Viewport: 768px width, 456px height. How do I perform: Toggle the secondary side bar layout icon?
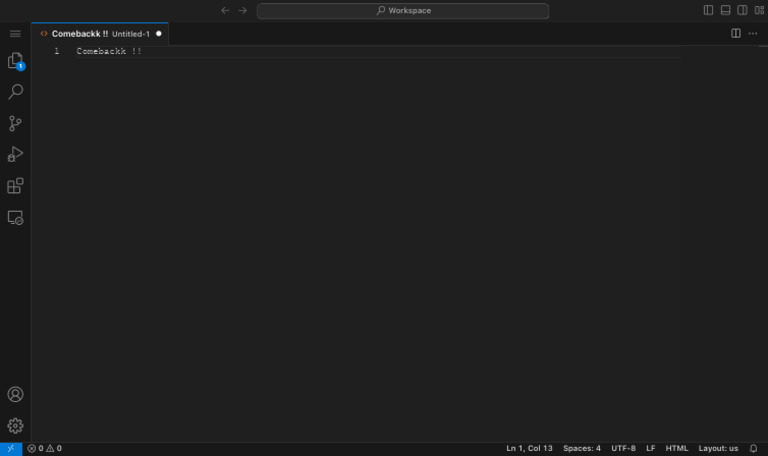[743, 10]
